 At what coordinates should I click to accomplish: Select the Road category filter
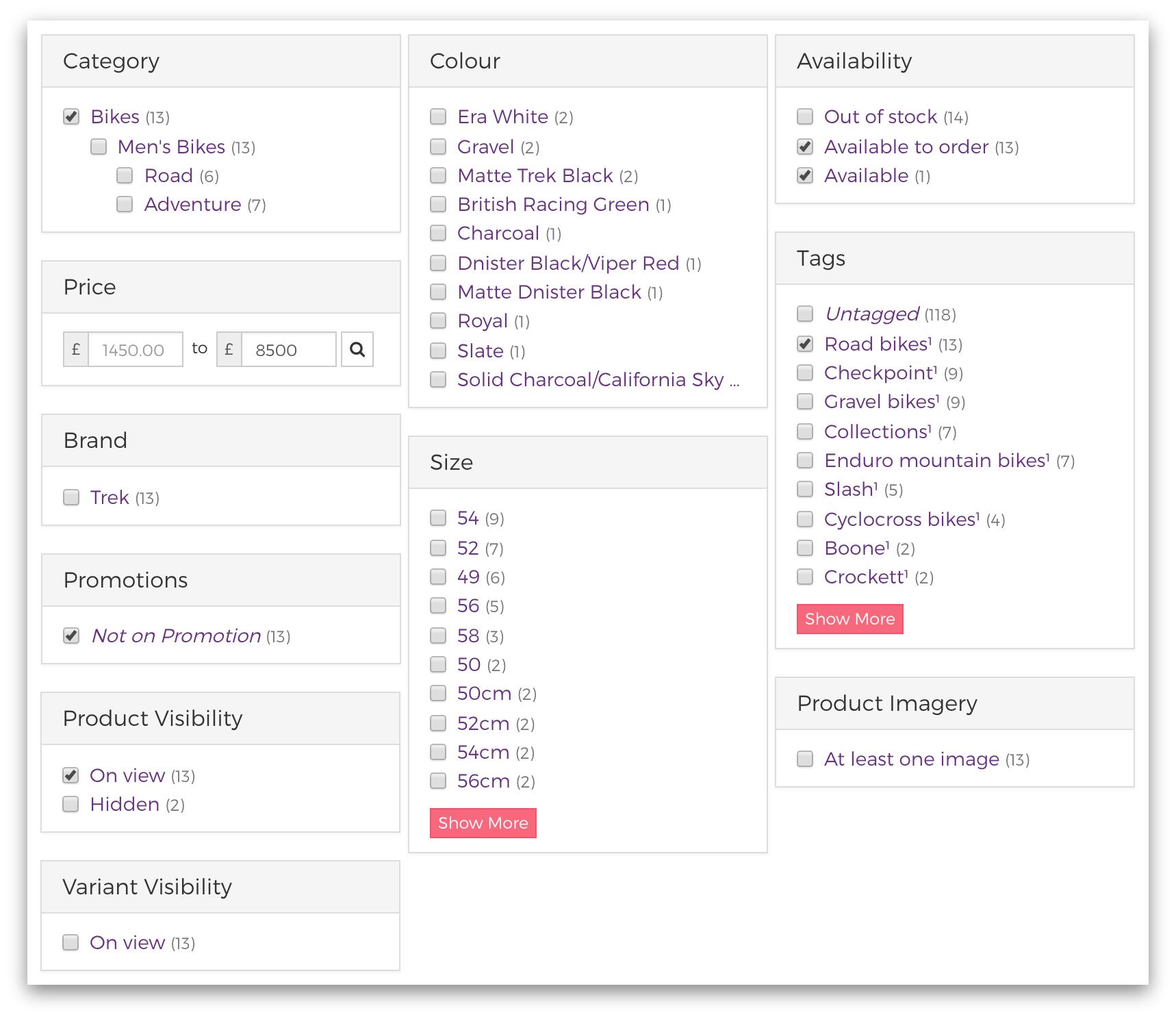(x=124, y=175)
